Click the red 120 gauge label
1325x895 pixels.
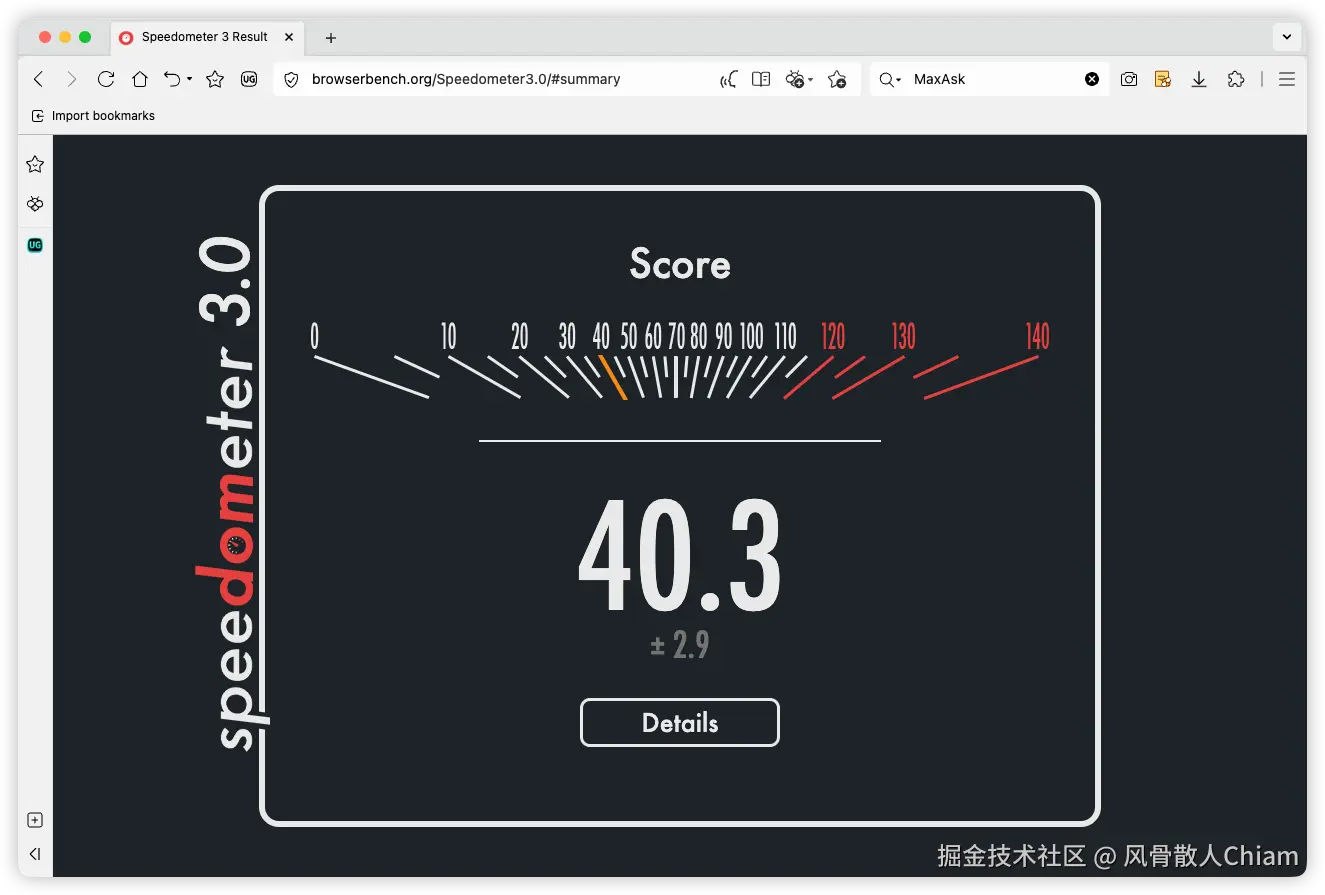[833, 337]
